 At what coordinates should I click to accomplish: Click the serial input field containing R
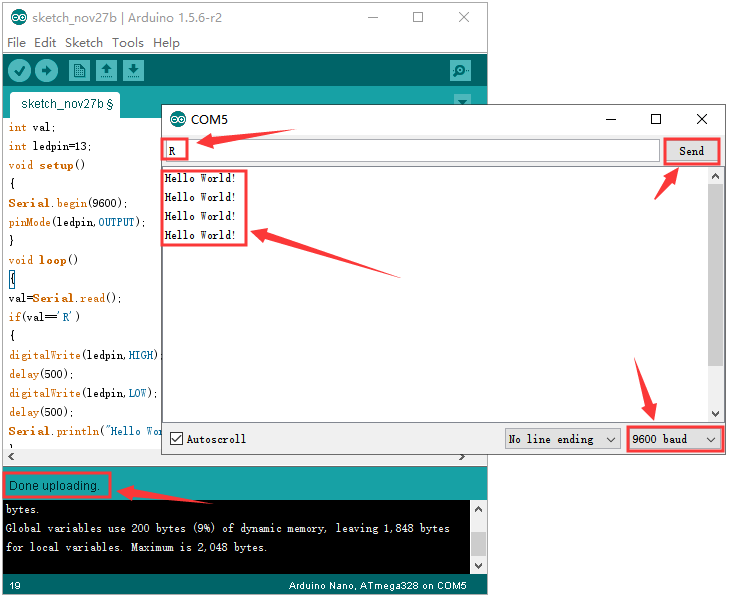(413, 151)
